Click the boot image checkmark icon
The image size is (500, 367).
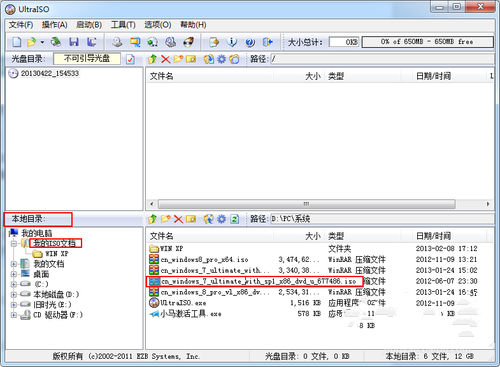pos(130,59)
